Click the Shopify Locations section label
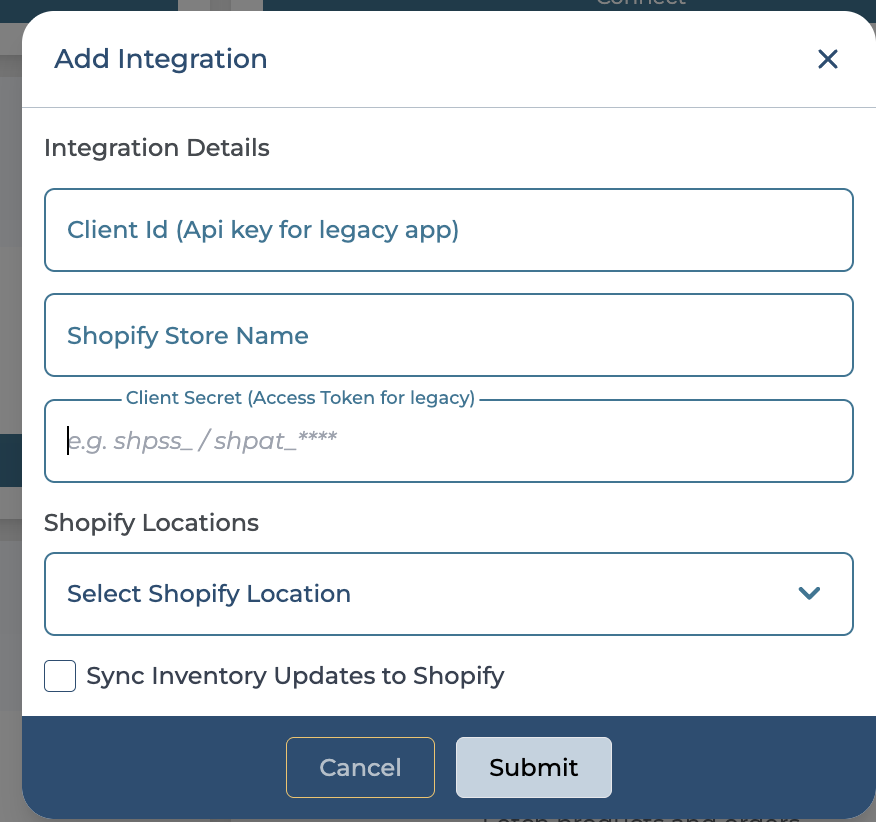This screenshot has width=876, height=822. click(x=151, y=523)
